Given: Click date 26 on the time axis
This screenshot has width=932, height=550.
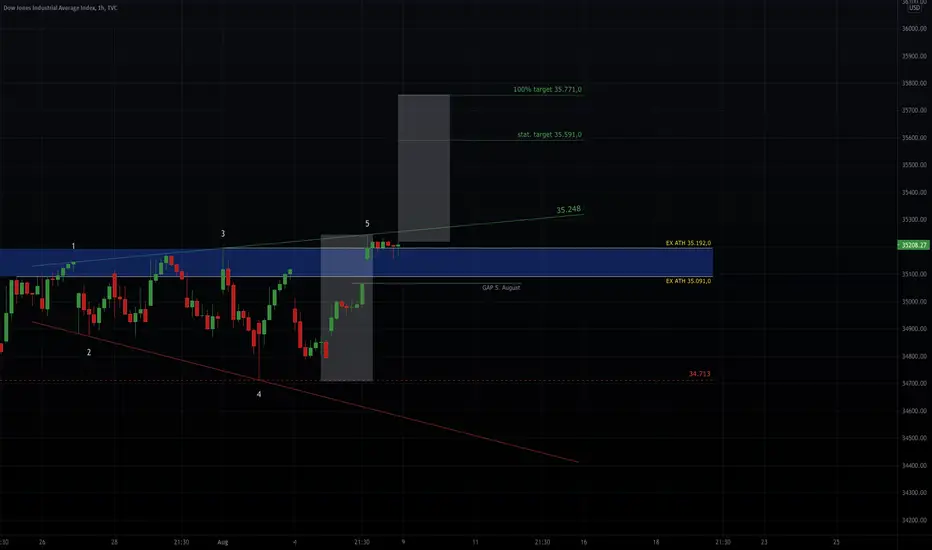Looking at the screenshot, I should pos(42,542).
